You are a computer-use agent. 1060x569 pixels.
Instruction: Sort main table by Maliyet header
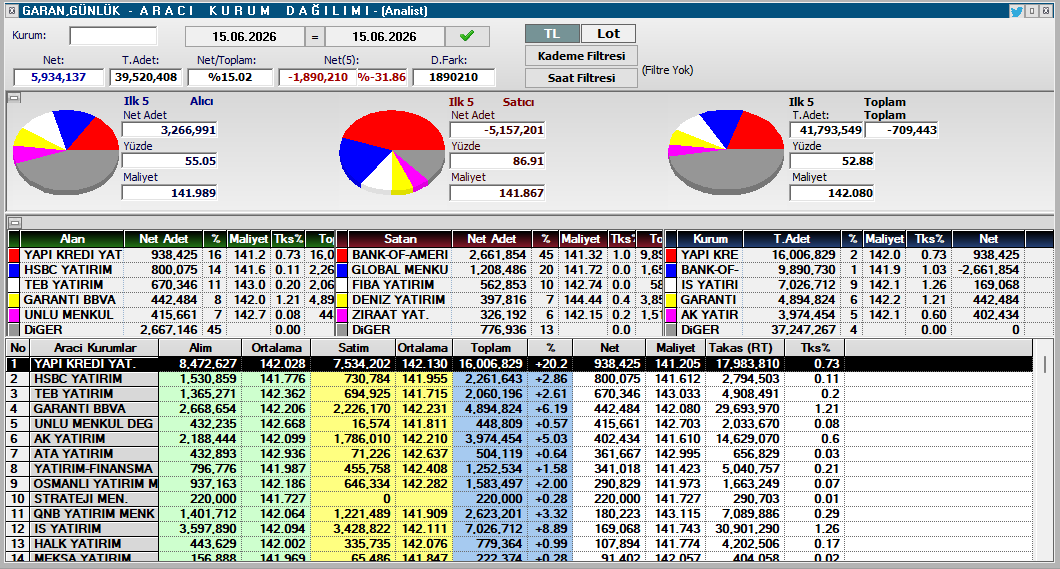675,347
